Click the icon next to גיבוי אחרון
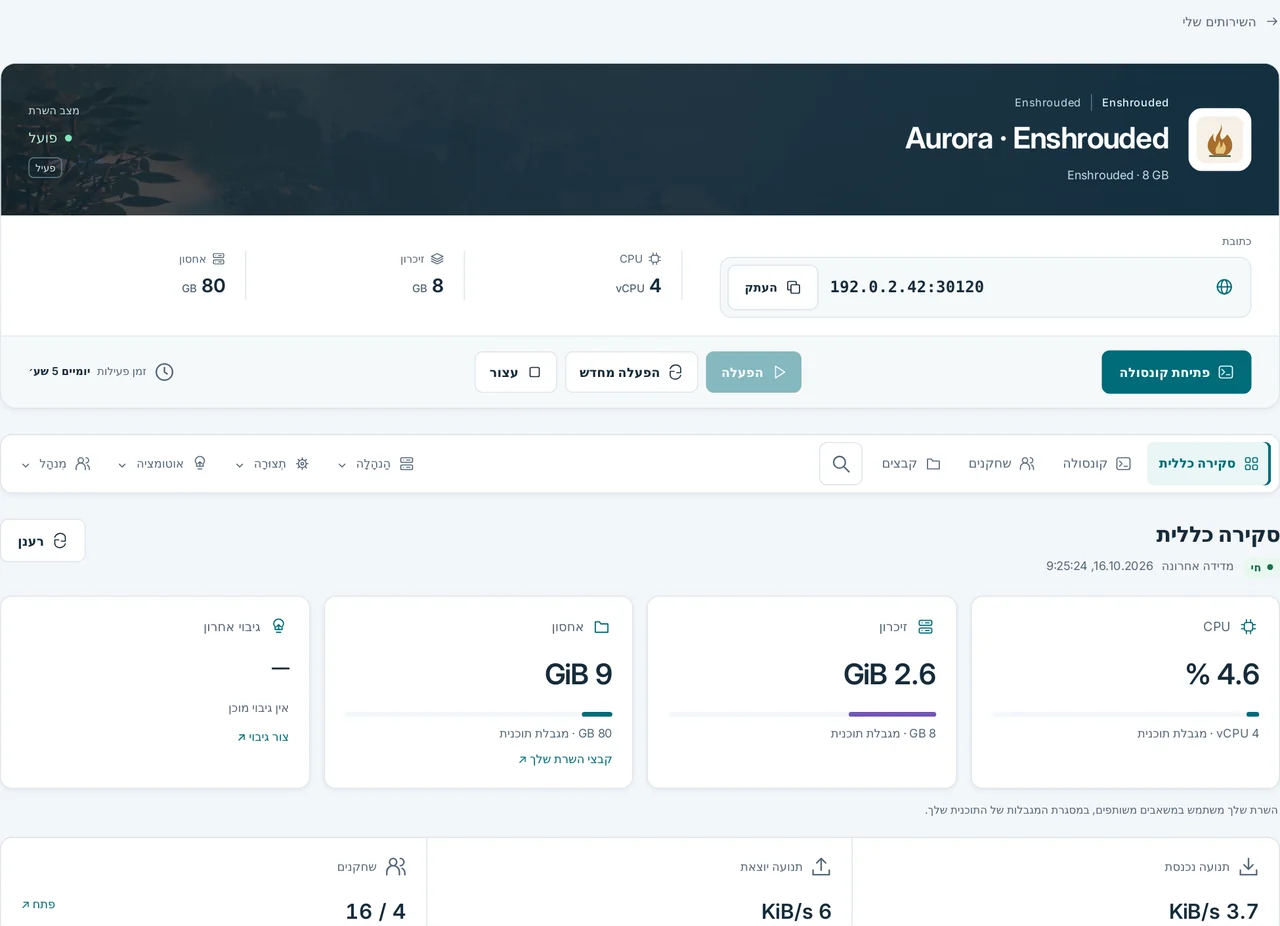 (278, 627)
